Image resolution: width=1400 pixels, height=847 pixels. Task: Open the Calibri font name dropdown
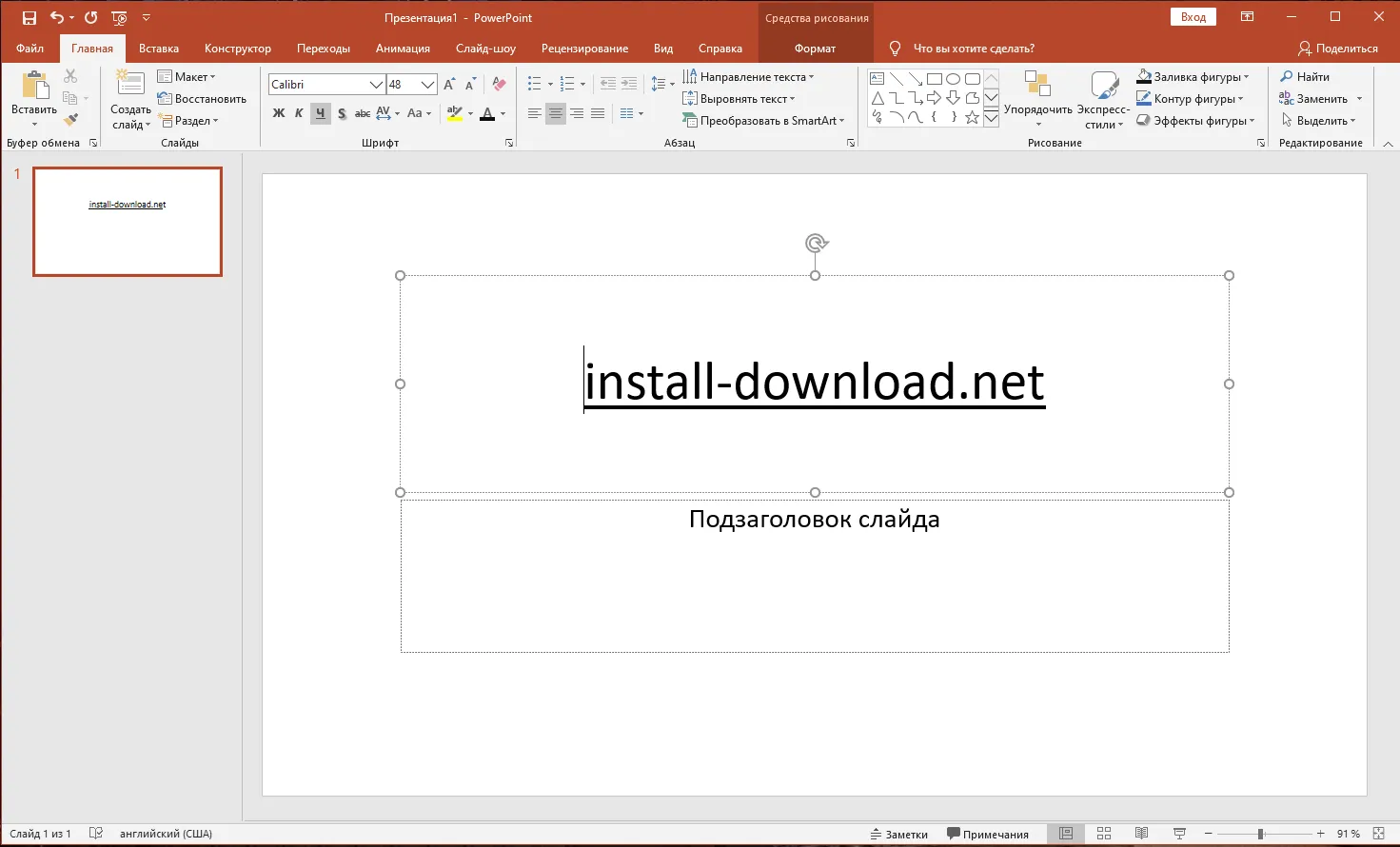(376, 85)
